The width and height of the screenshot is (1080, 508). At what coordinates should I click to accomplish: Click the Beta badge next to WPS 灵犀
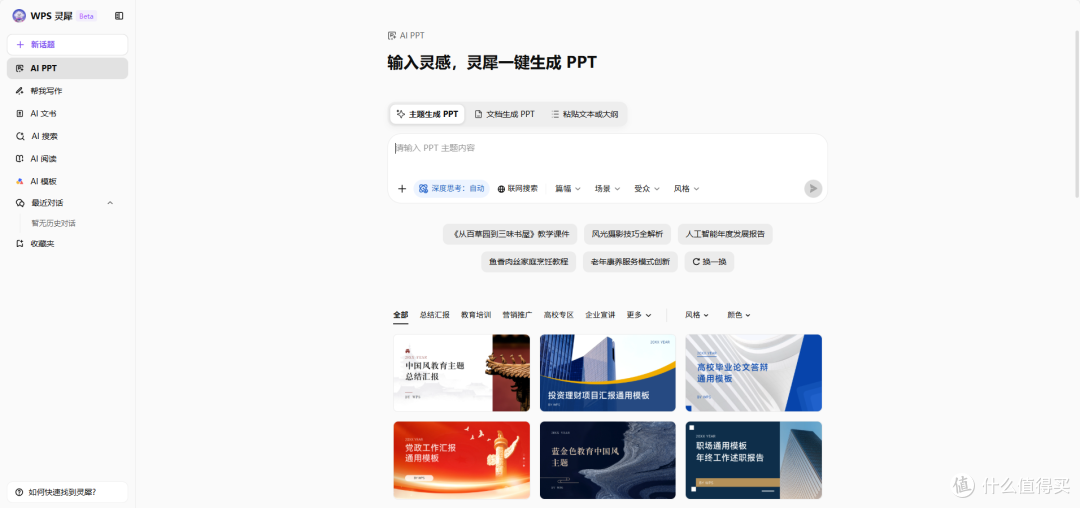[86, 16]
